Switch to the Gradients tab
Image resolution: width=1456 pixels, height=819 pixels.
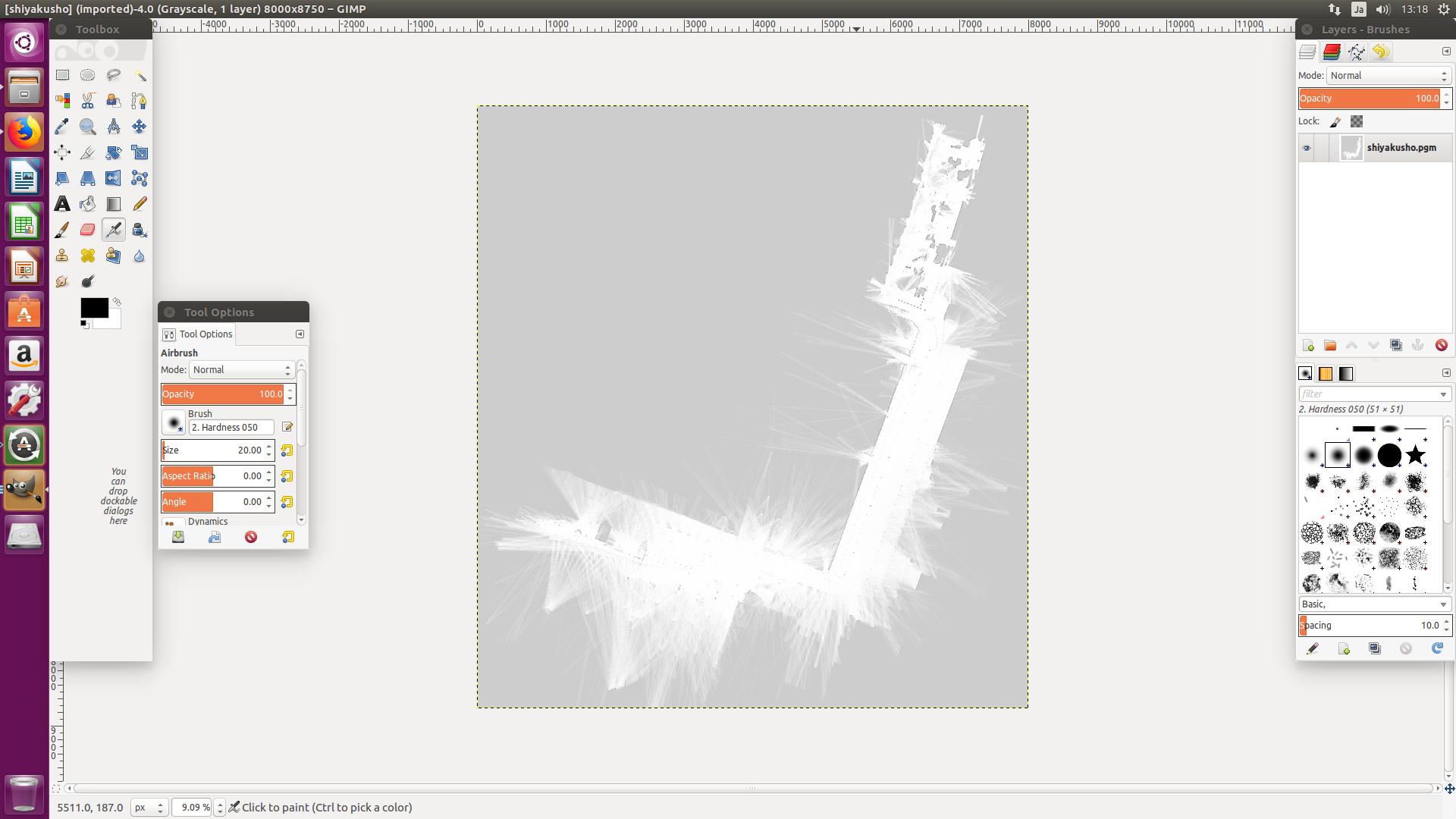pyautogui.click(x=1347, y=374)
